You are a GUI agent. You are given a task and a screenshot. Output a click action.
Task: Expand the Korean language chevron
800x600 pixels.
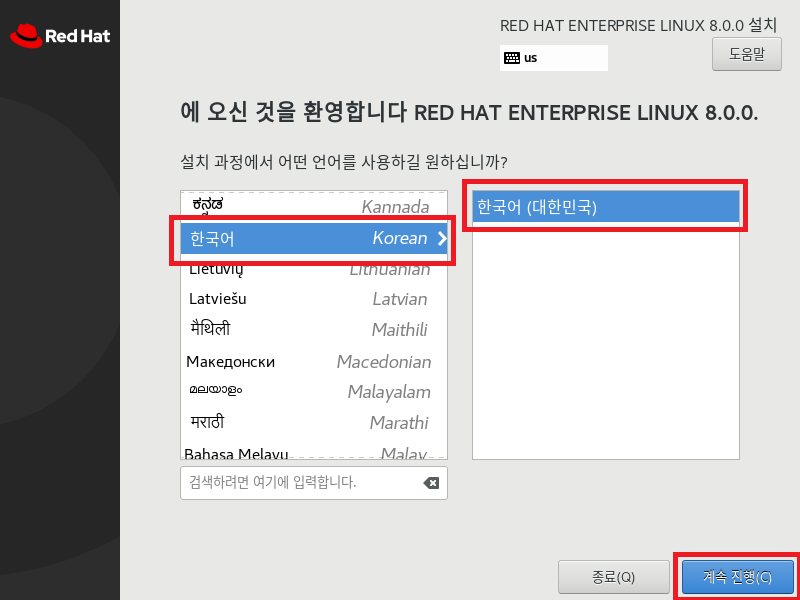[442, 238]
